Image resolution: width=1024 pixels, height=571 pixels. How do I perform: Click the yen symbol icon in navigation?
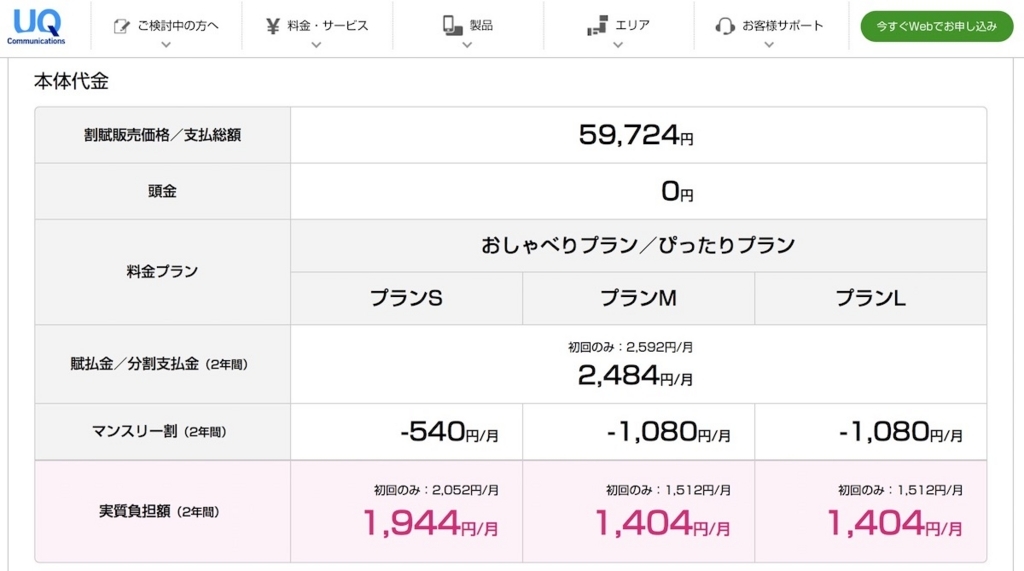point(273,26)
